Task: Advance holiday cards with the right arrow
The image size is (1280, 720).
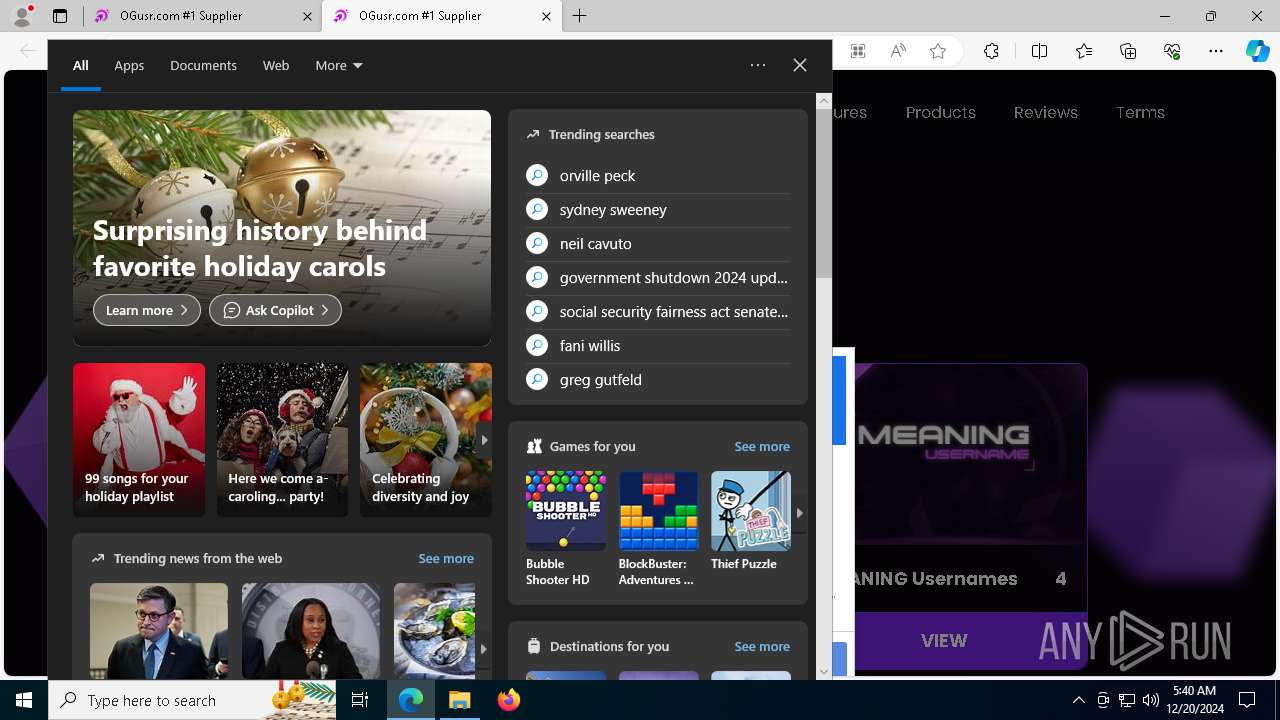Action: click(484, 440)
